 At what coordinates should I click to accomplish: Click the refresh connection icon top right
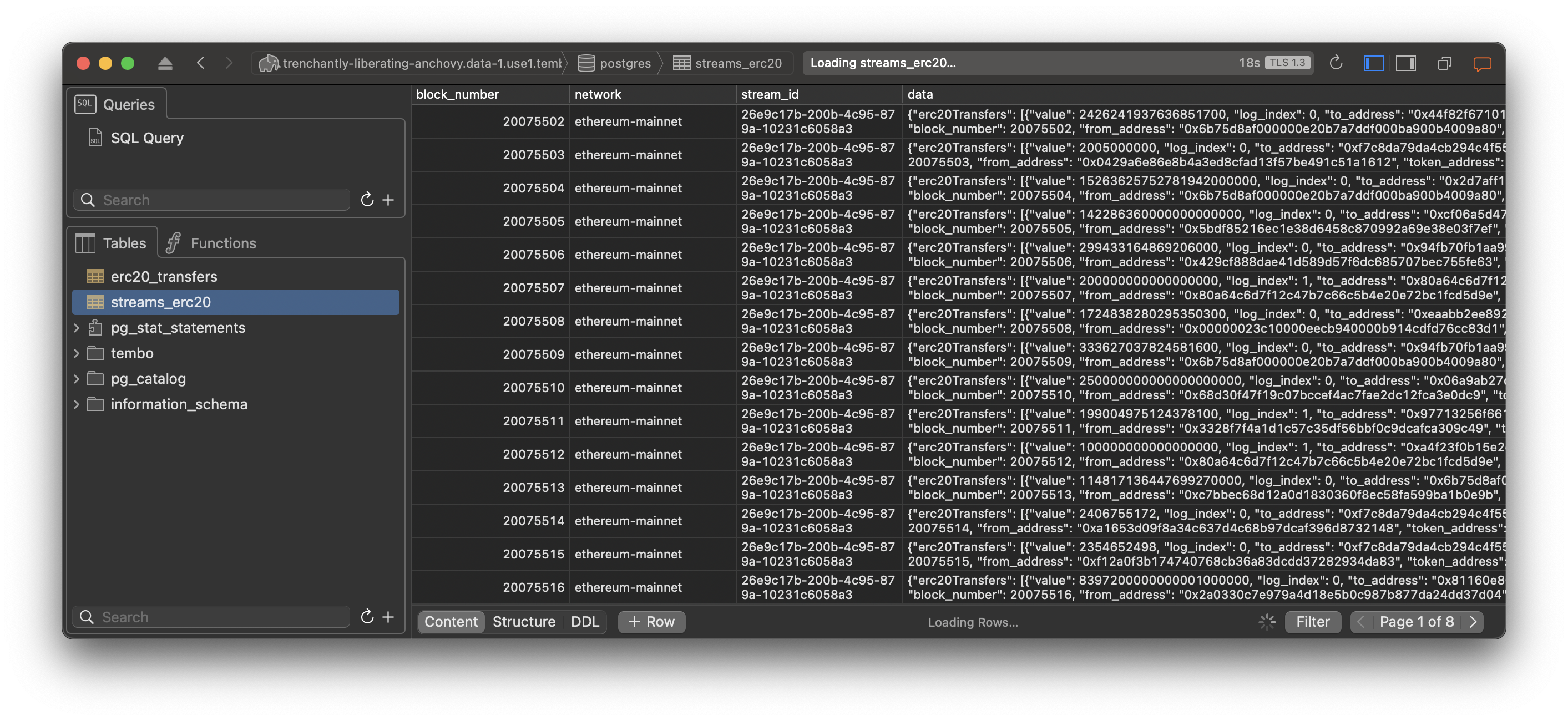tap(1335, 63)
